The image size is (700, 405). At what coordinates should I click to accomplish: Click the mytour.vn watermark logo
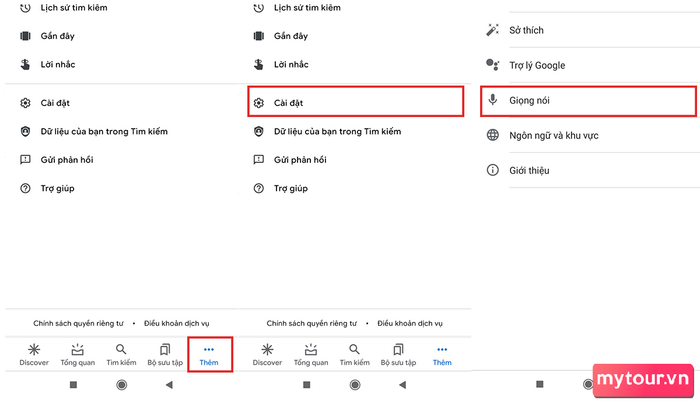click(x=643, y=380)
